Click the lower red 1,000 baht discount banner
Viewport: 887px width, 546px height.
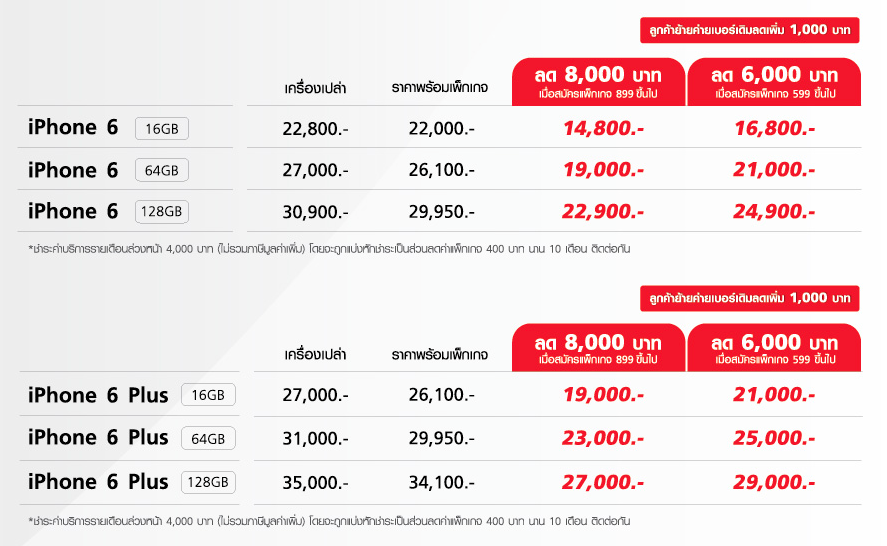point(750,298)
